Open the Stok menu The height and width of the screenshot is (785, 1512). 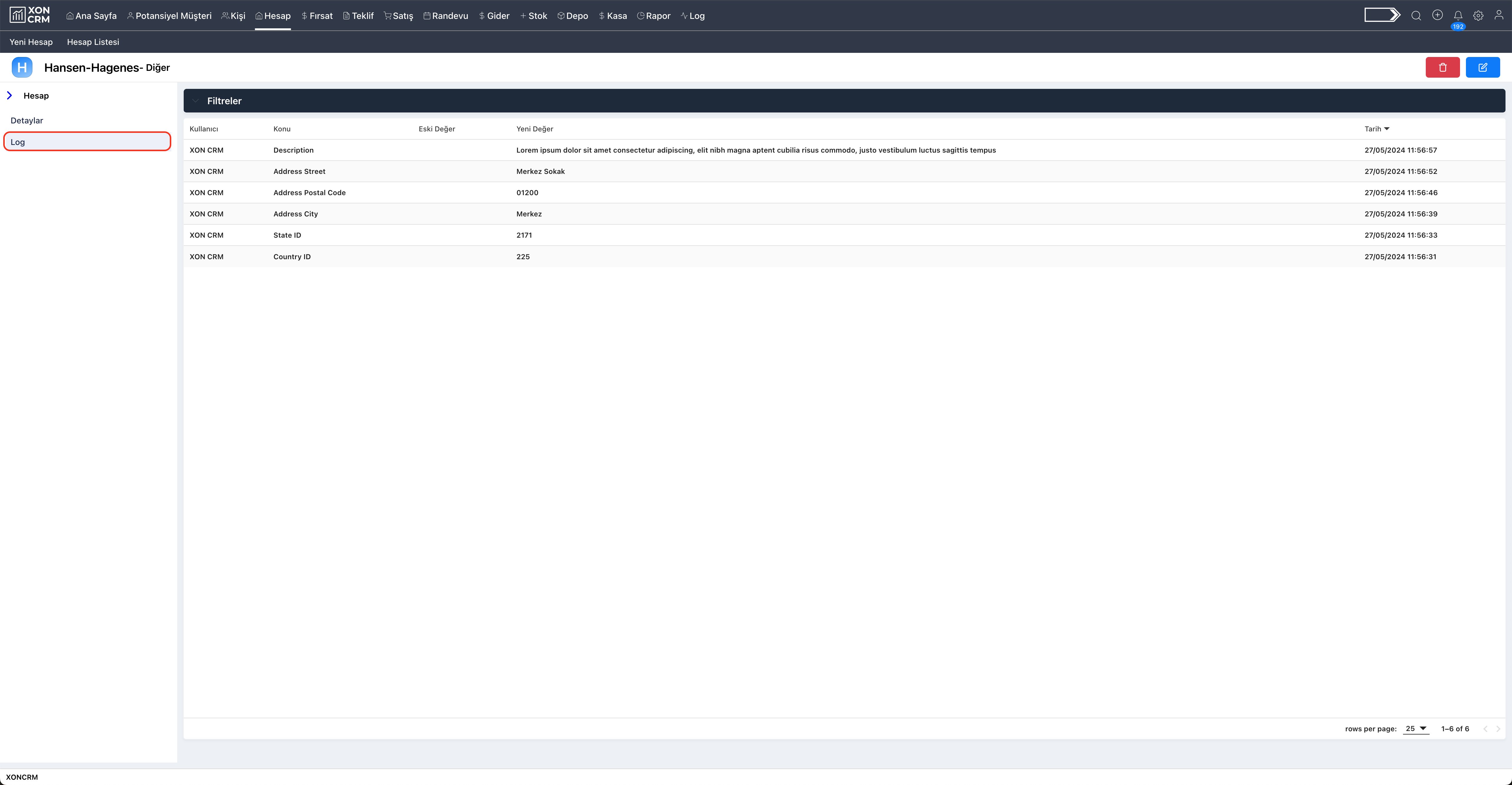click(534, 16)
